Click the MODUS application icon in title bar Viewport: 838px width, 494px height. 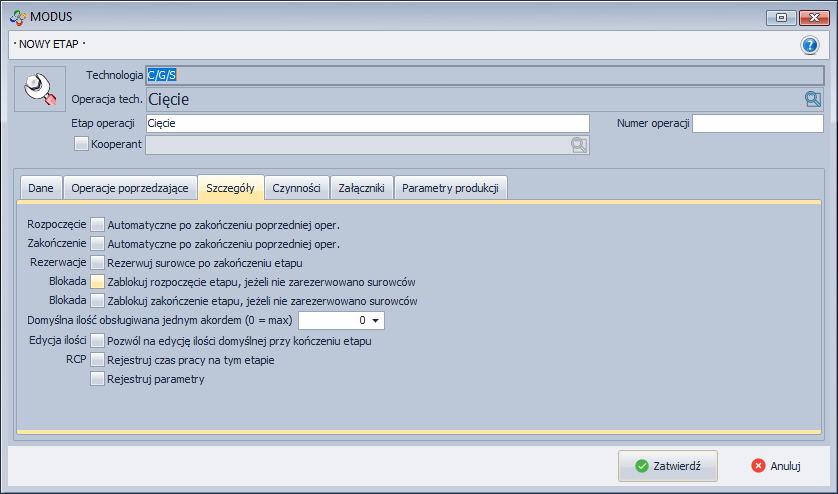tap(16, 16)
